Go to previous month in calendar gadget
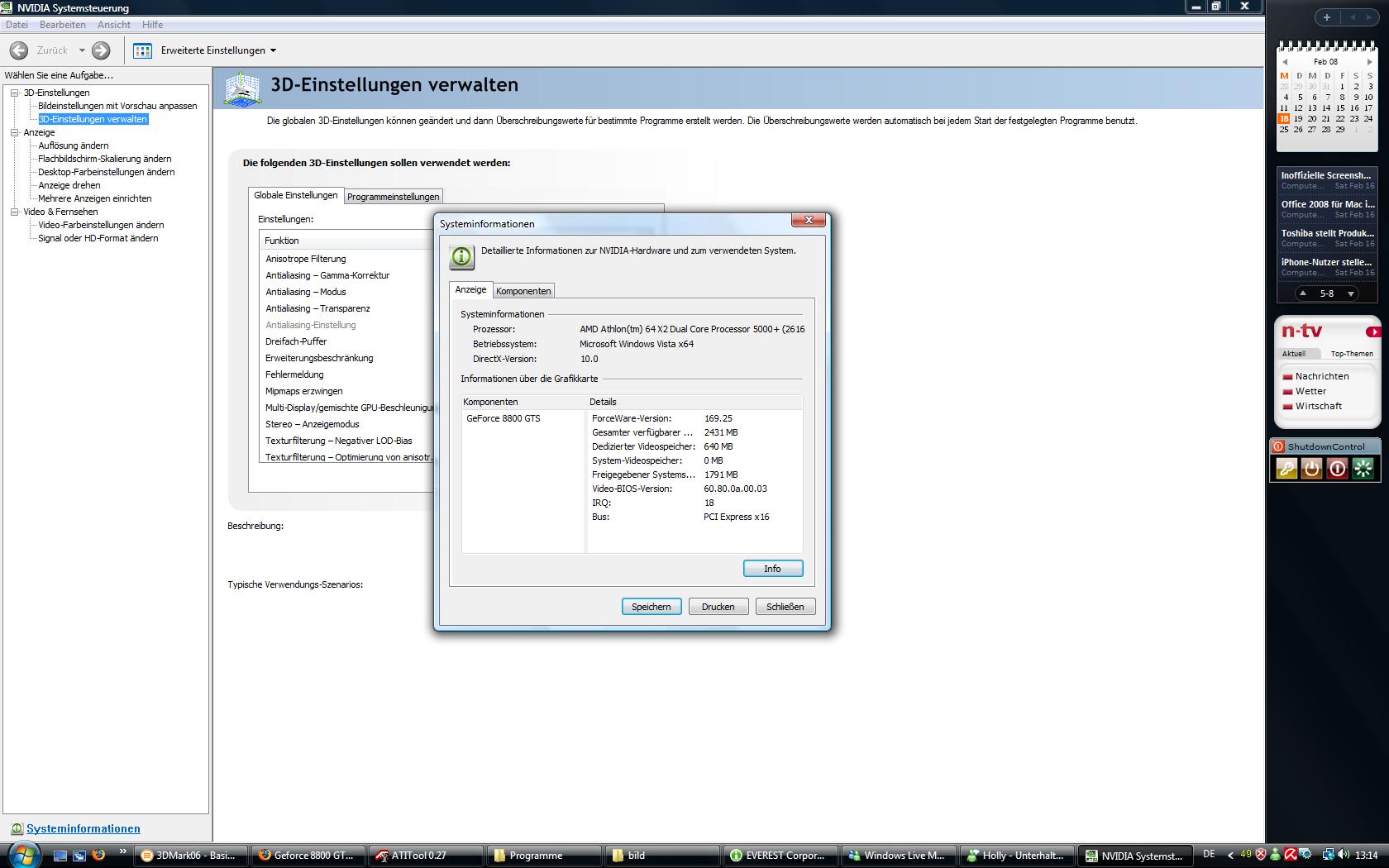The width and height of the screenshot is (1389, 868). [x=1285, y=62]
